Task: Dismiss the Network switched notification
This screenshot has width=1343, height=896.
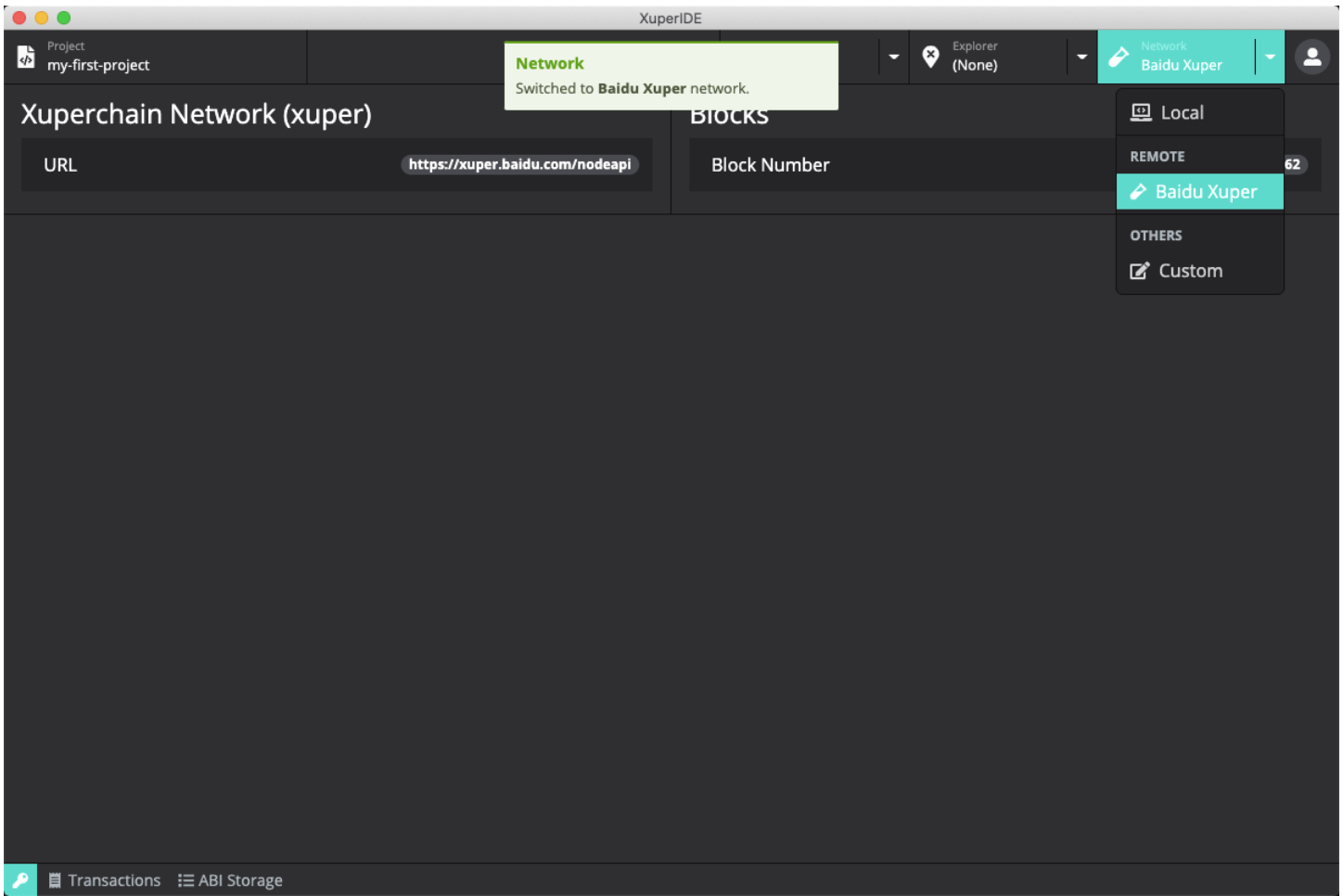Action: point(671,76)
